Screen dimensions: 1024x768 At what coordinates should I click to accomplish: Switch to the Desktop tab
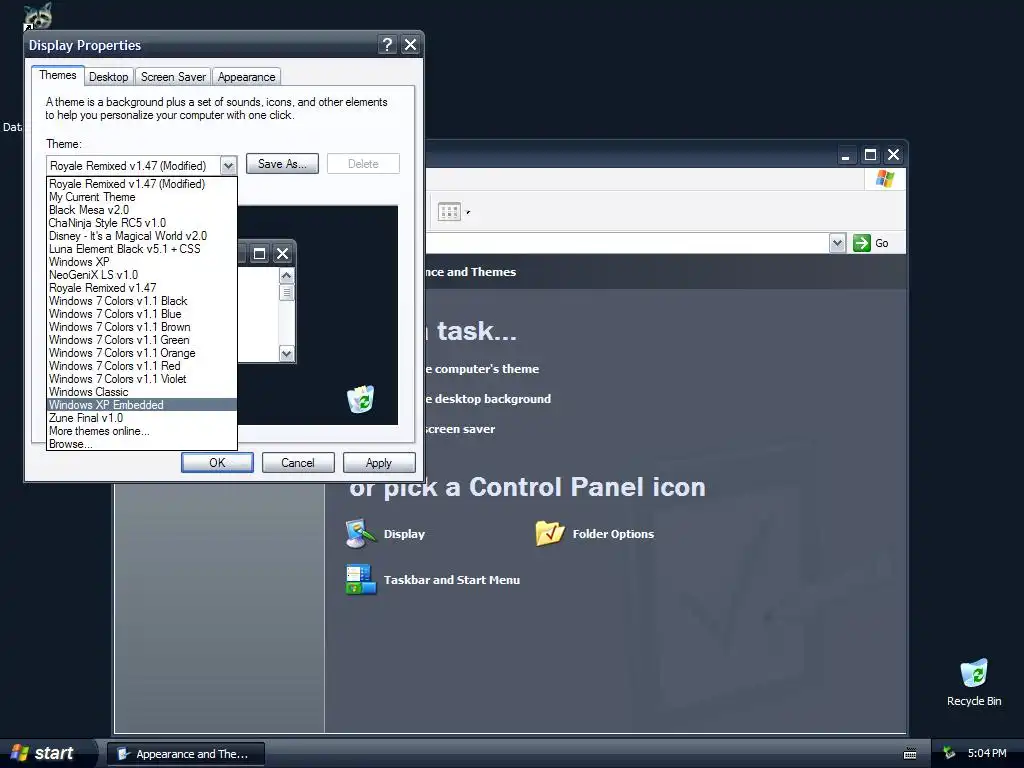pyautogui.click(x=108, y=76)
